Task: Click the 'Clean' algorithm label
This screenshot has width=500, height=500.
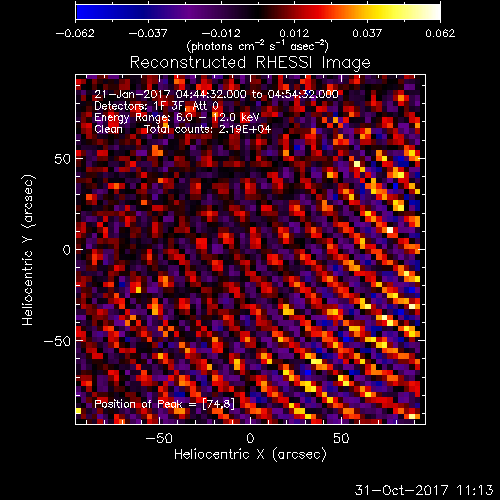Action: coord(108,129)
